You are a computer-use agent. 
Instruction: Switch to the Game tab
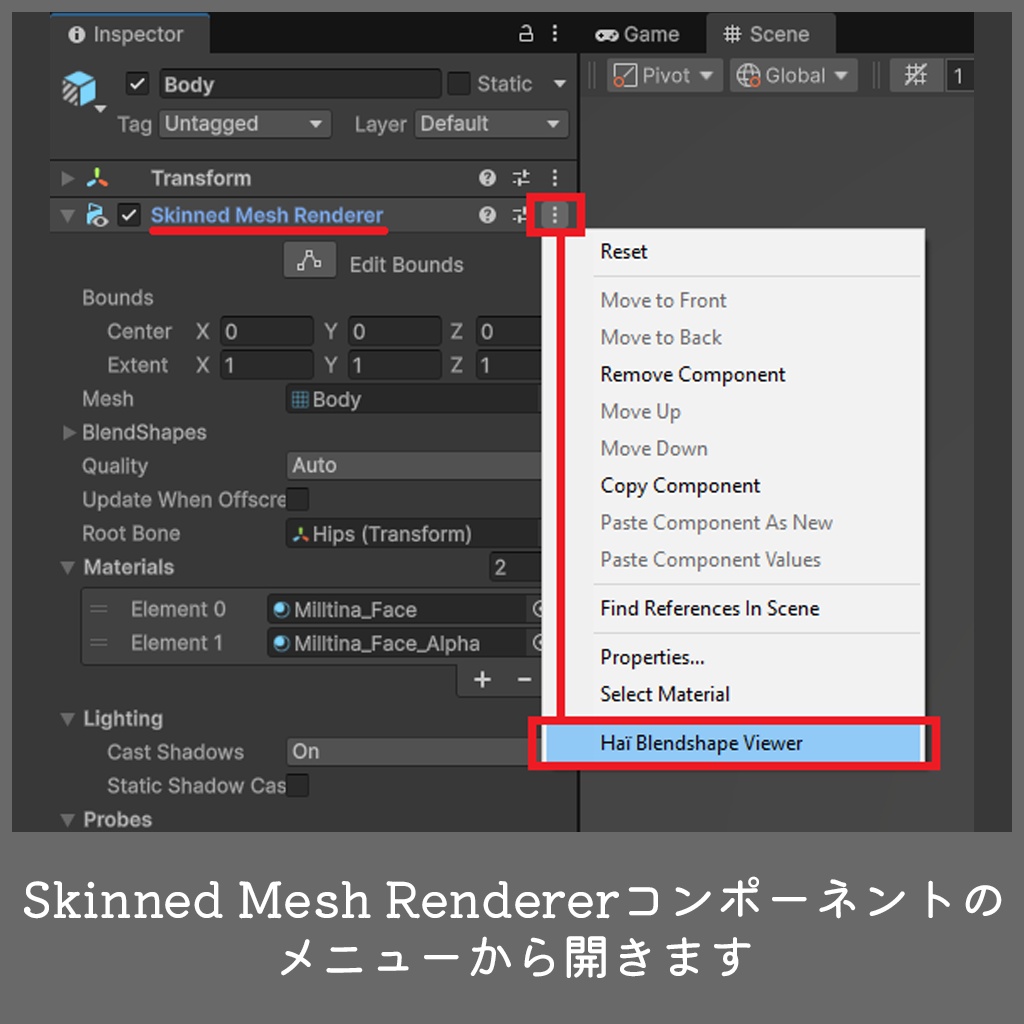[x=637, y=34]
